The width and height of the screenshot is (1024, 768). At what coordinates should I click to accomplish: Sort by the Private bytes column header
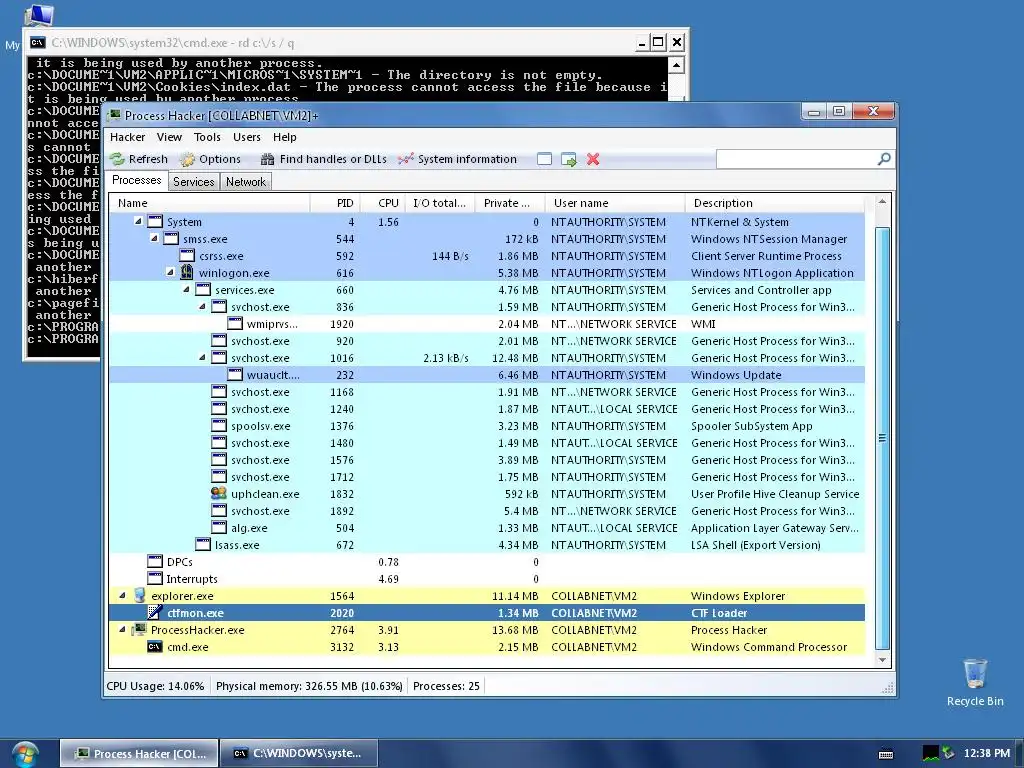coord(510,203)
